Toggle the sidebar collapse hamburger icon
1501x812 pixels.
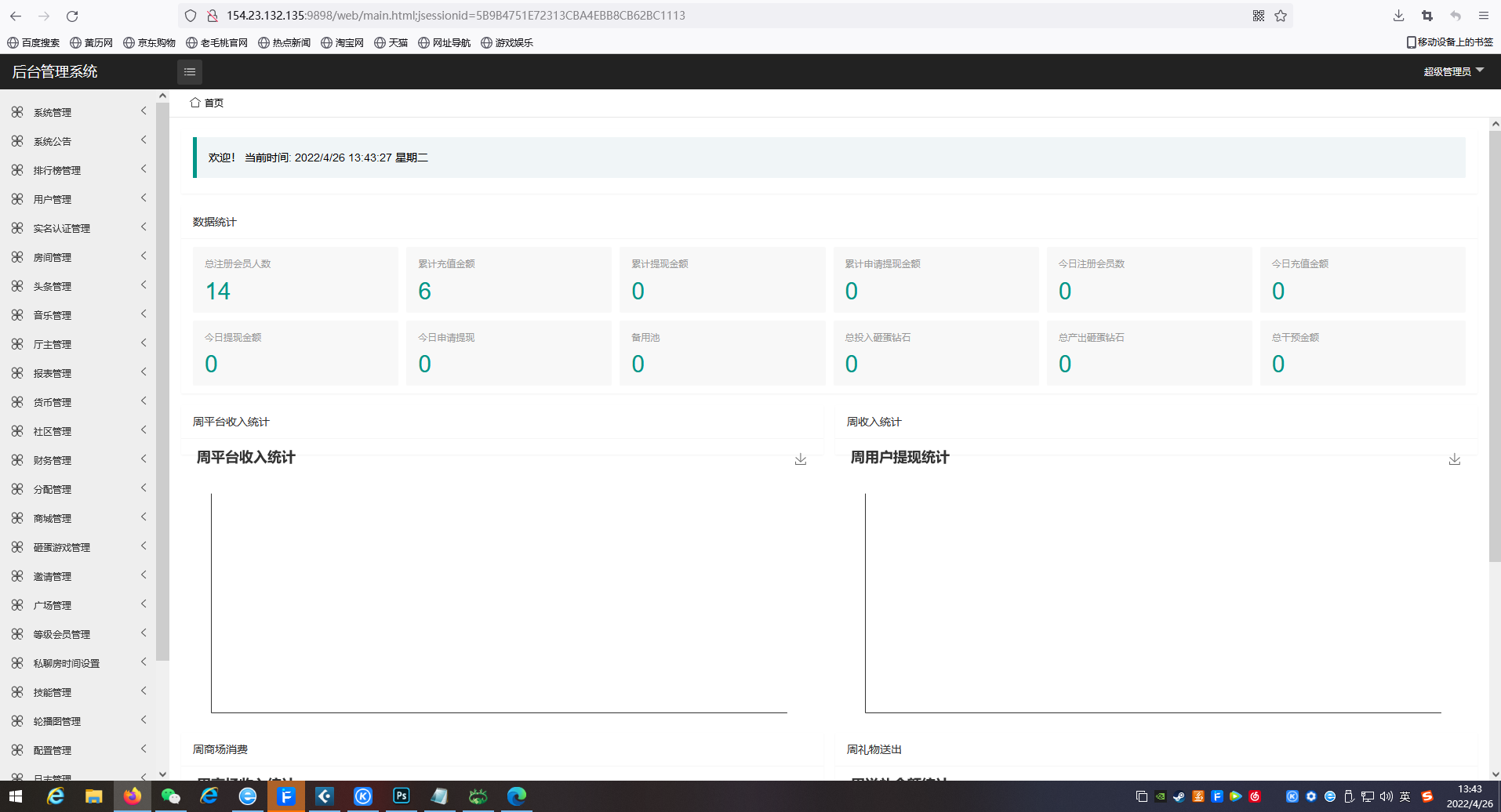click(x=189, y=72)
